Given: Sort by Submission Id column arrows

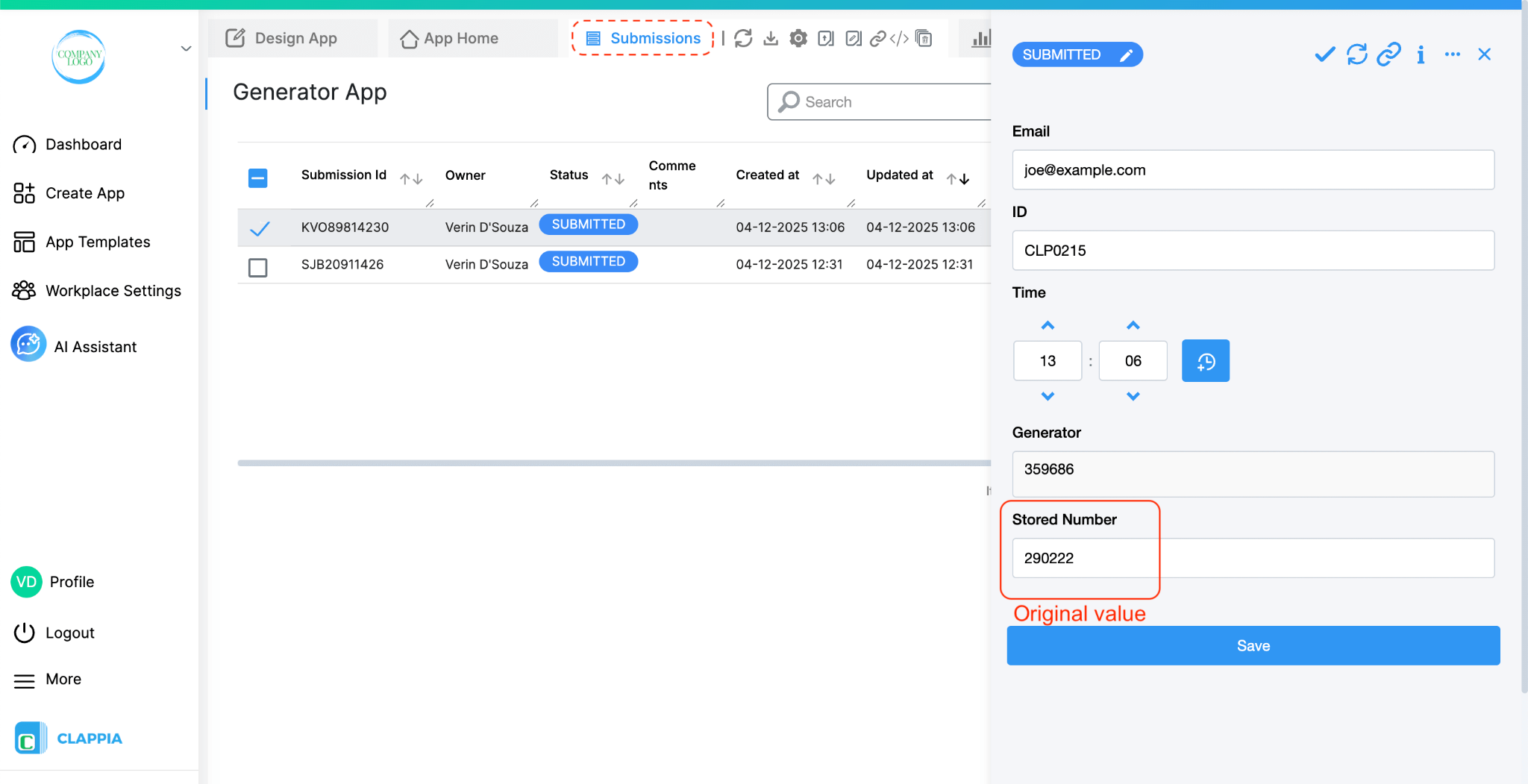Looking at the screenshot, I should (411, 179).
